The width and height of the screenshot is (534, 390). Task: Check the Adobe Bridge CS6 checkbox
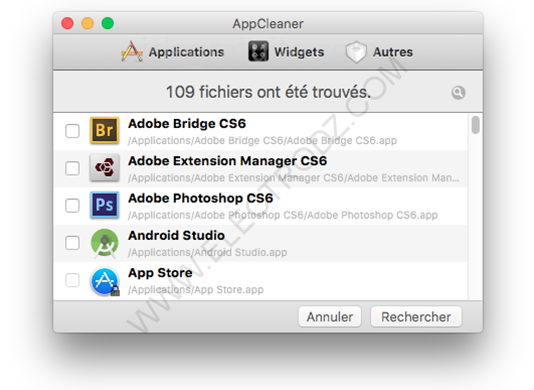72,131
